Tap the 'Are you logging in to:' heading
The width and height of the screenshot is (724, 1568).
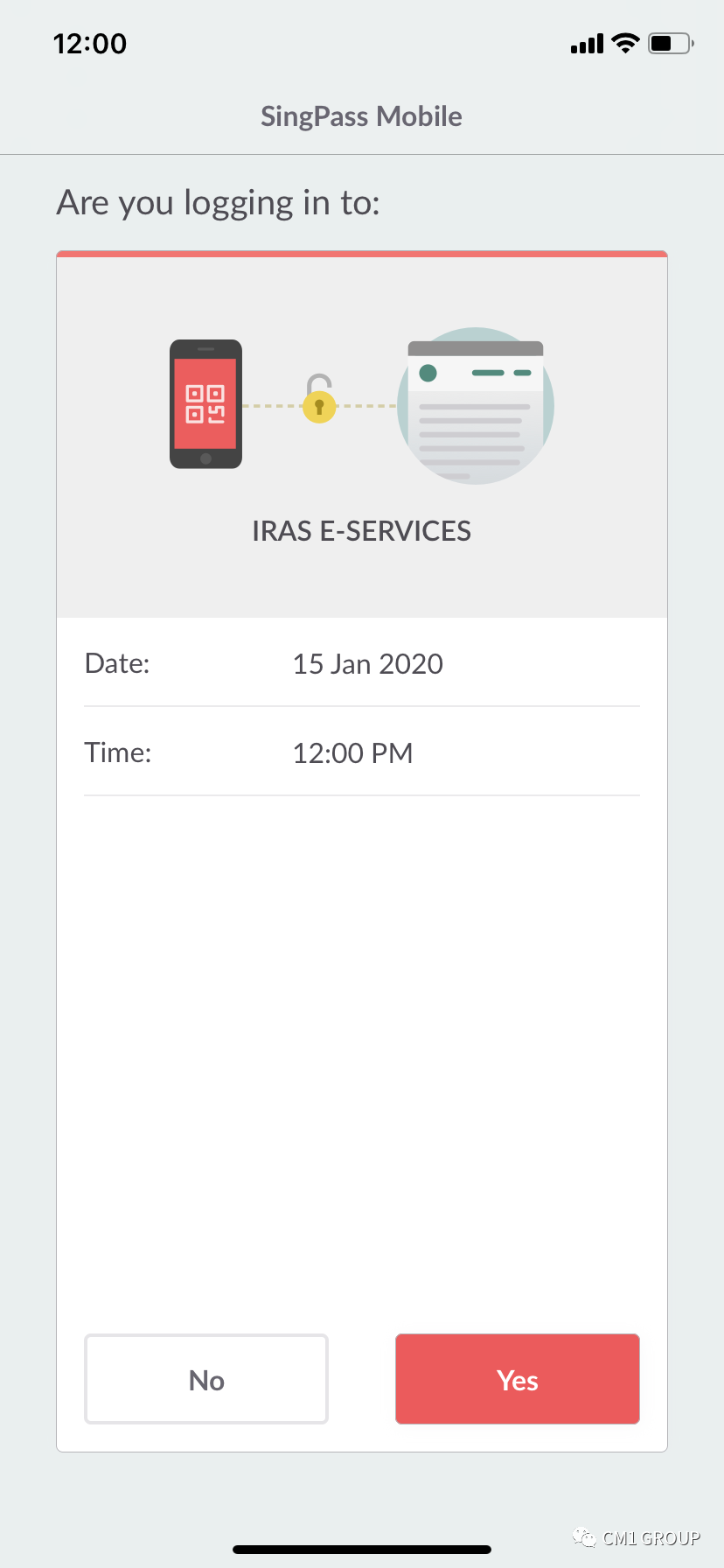click(x=219, y=203)
